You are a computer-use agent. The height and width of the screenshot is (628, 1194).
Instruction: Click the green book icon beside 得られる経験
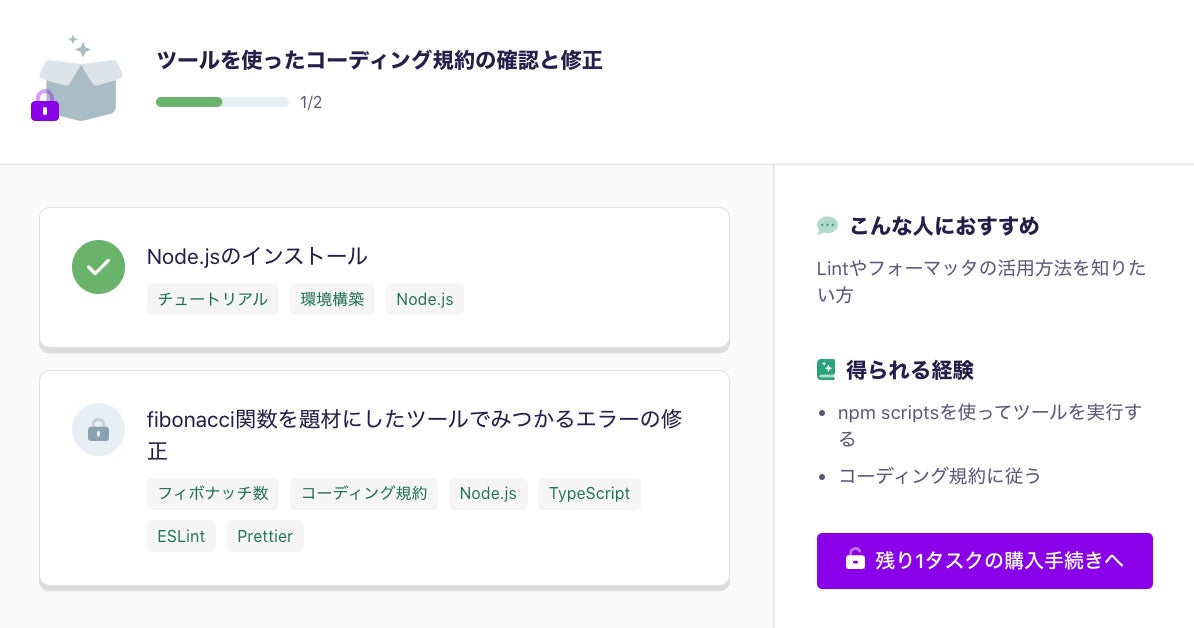pos(826,370)
